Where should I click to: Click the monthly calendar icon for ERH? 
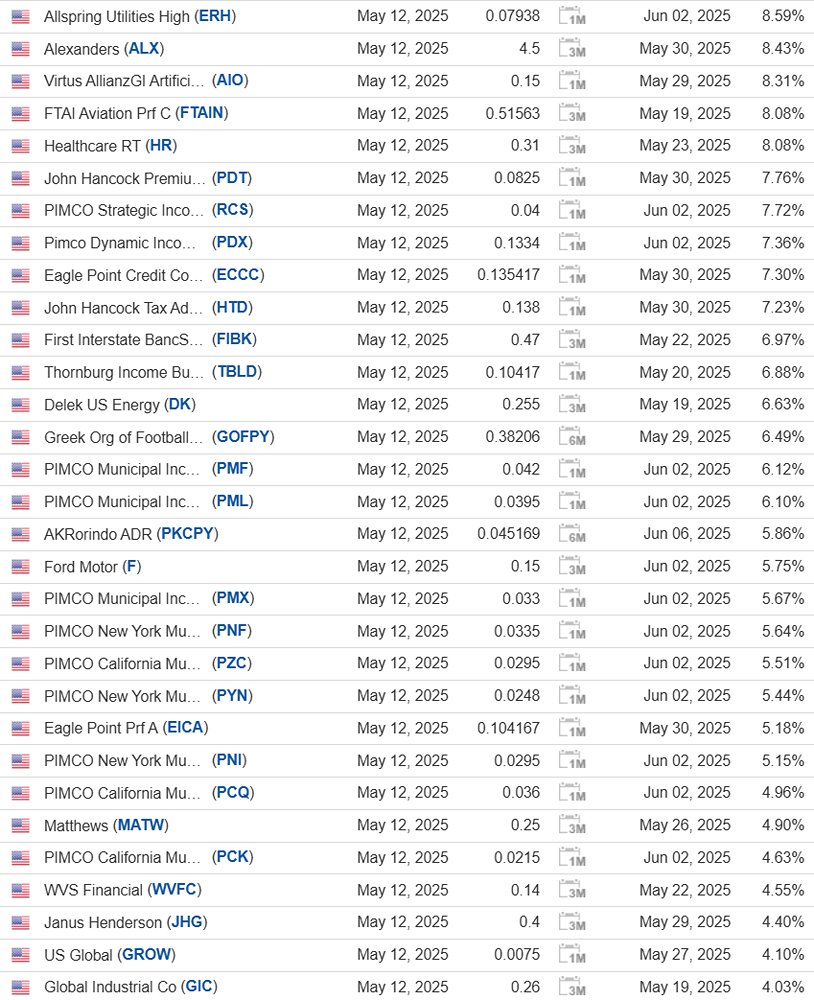point(572,17)
